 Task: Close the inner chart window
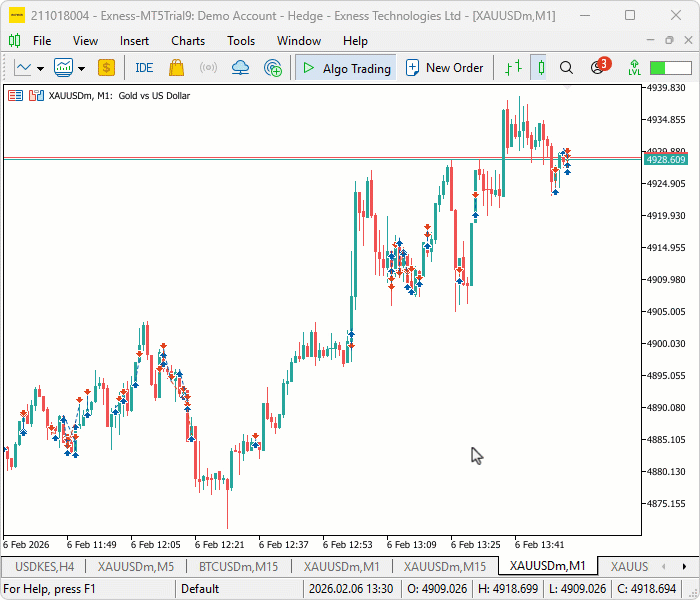pyautogui.click(x=688, y=40)
